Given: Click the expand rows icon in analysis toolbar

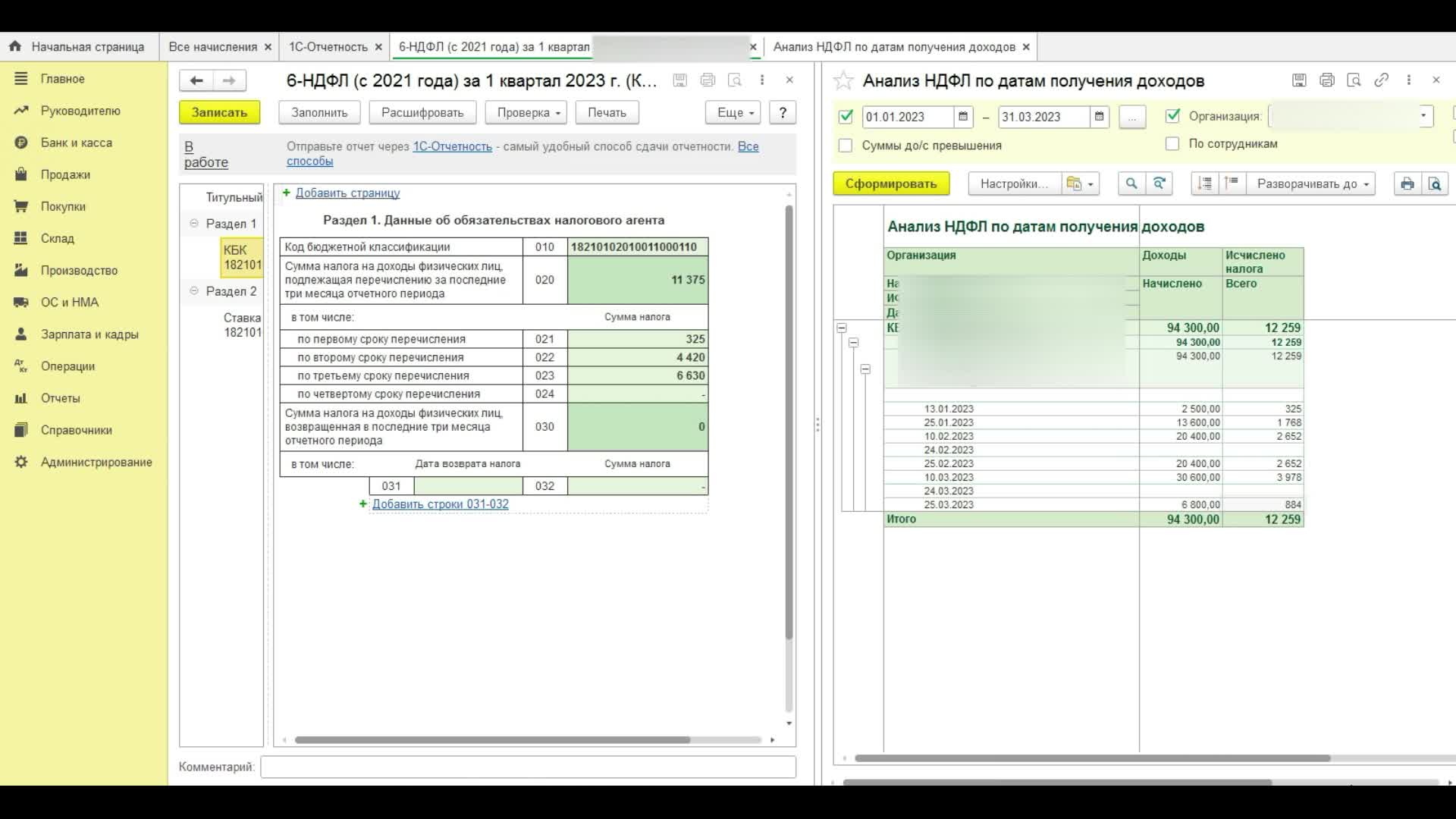Looking at the screenshot, I should (1205, 183).
